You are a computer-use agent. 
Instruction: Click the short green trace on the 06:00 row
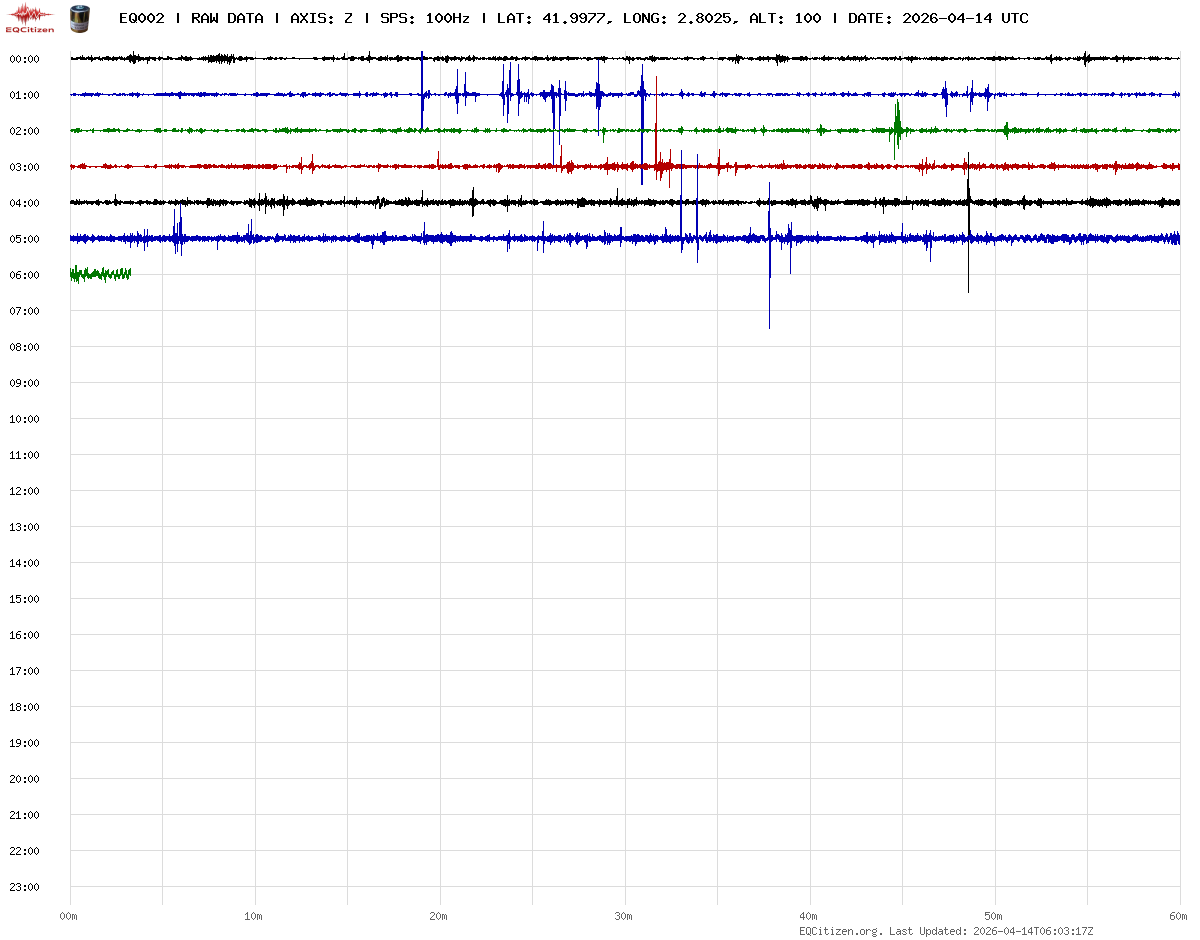pyautogui.click(x=100, y=274)
